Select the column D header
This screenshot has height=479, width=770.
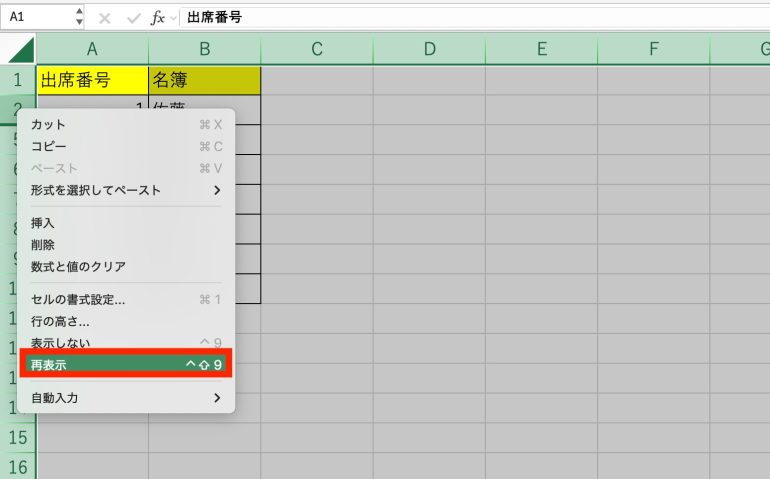(x=429, y=48)
